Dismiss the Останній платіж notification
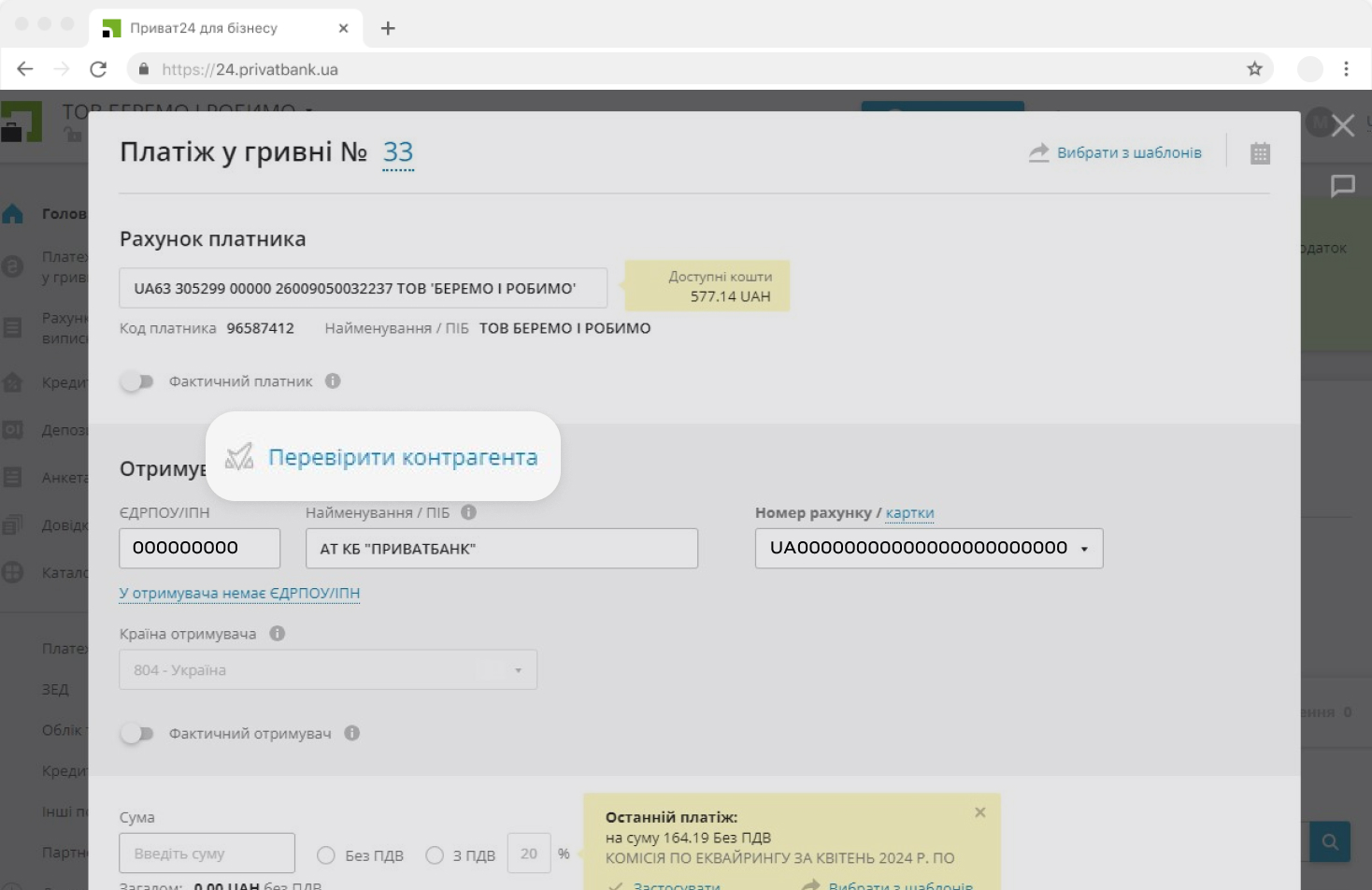The image size is (1372, 890). pos(979,811)
